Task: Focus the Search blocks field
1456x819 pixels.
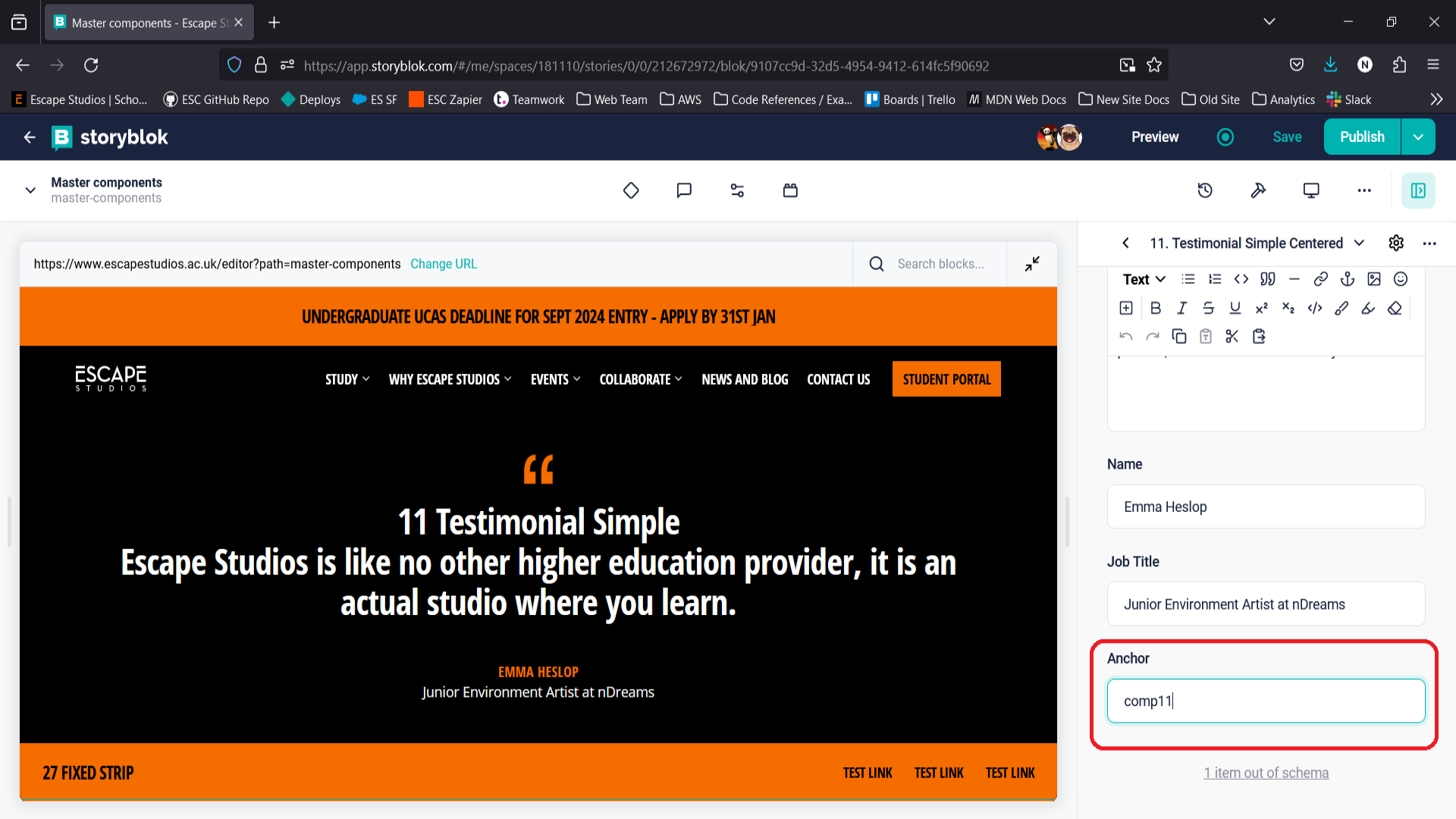Action: tap(940, 264)
